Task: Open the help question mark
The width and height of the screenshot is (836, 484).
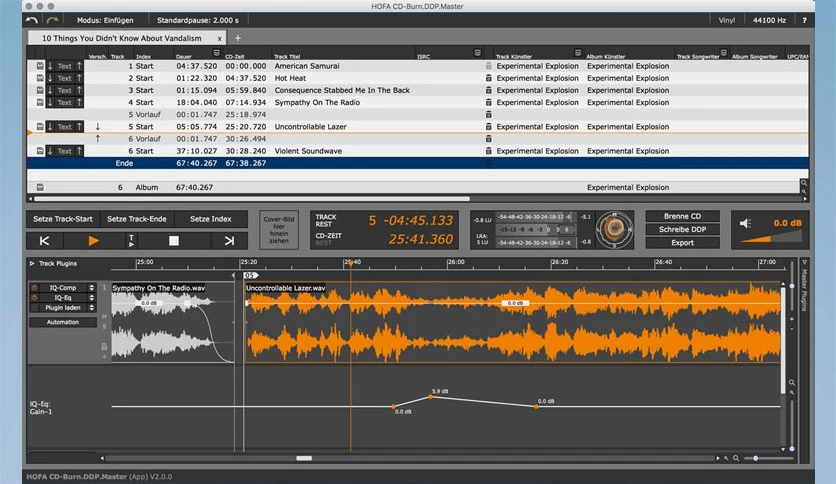Action: coord(804,20)
